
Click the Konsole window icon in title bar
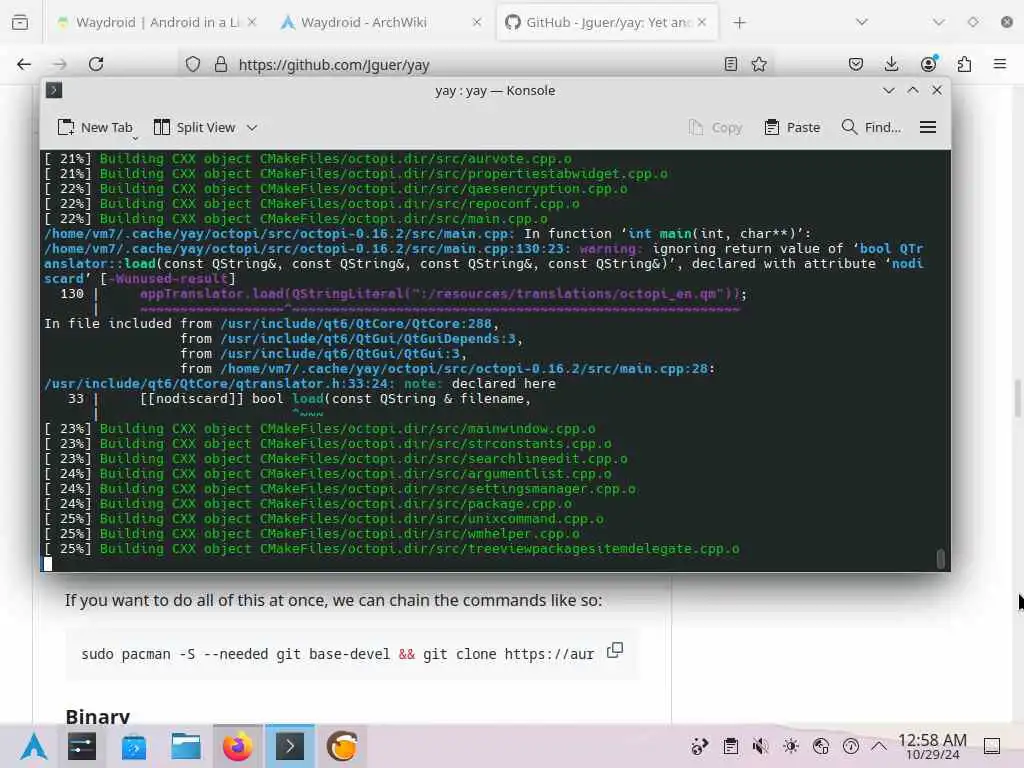[54, 90]
